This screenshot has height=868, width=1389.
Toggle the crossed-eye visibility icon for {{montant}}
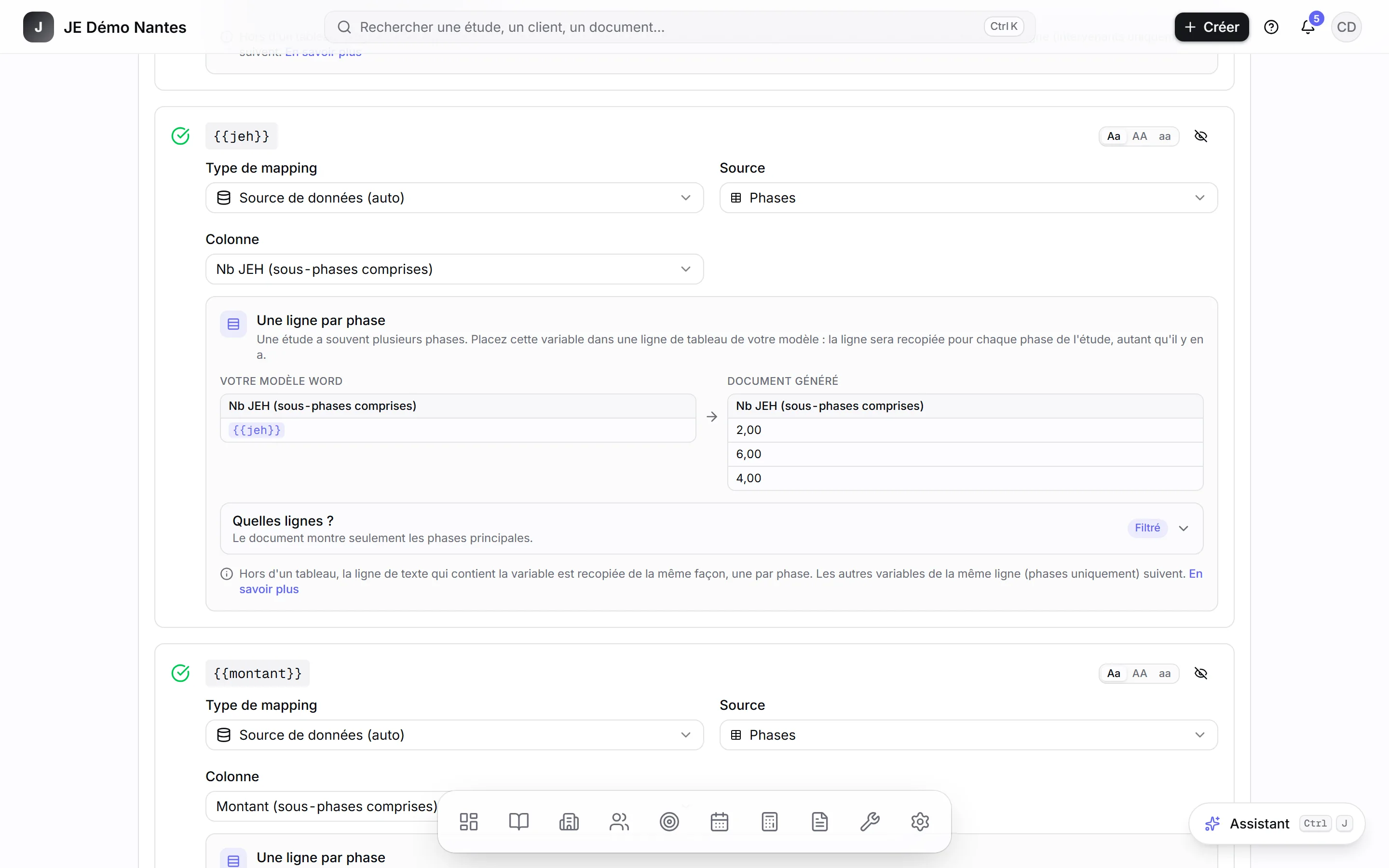point(1201,673)
